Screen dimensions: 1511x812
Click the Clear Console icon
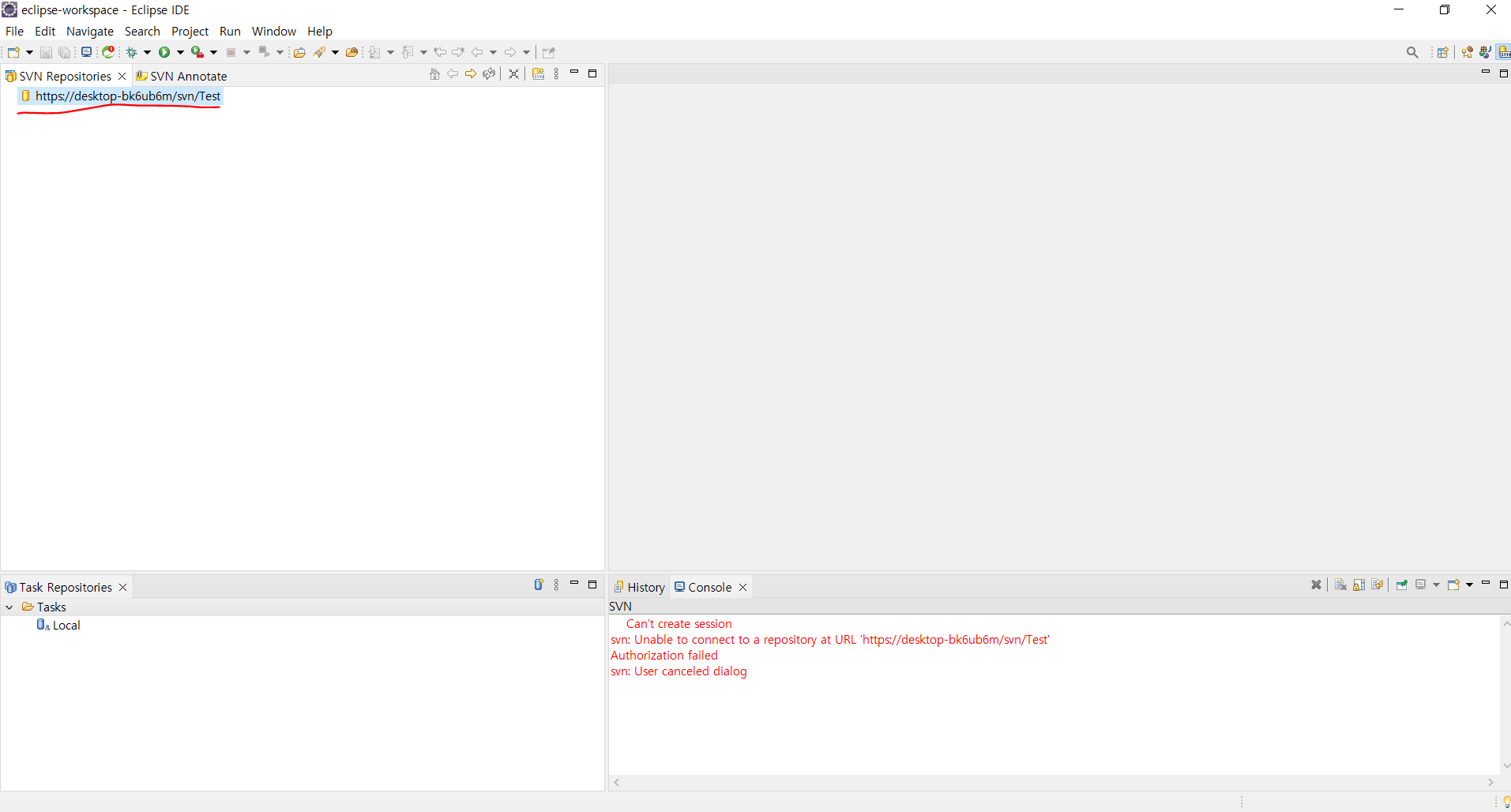[x=1340, y=585]
